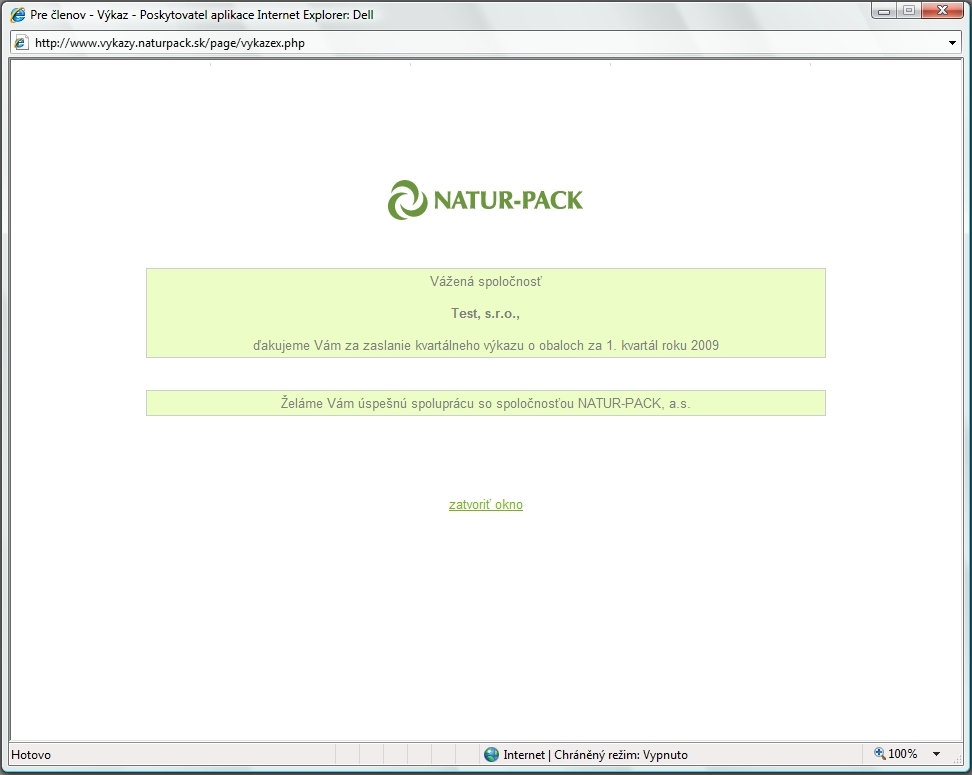Image resolution: width=972 pixels, height=775 pixels.
Task: Click the page icon beside the URL
Action: (x=21, y=43)
